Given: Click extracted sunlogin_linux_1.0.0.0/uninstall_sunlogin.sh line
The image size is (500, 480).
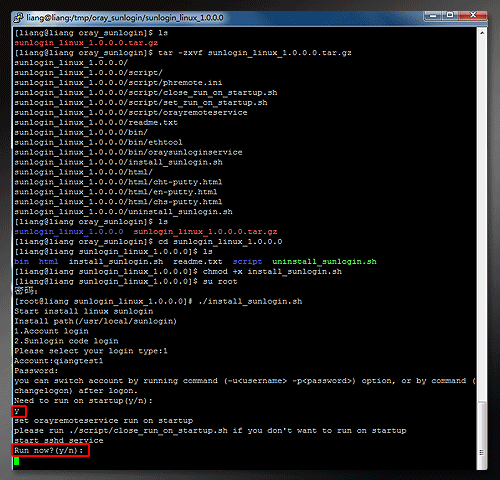Looking at the screenshot, I should [123, 212].
